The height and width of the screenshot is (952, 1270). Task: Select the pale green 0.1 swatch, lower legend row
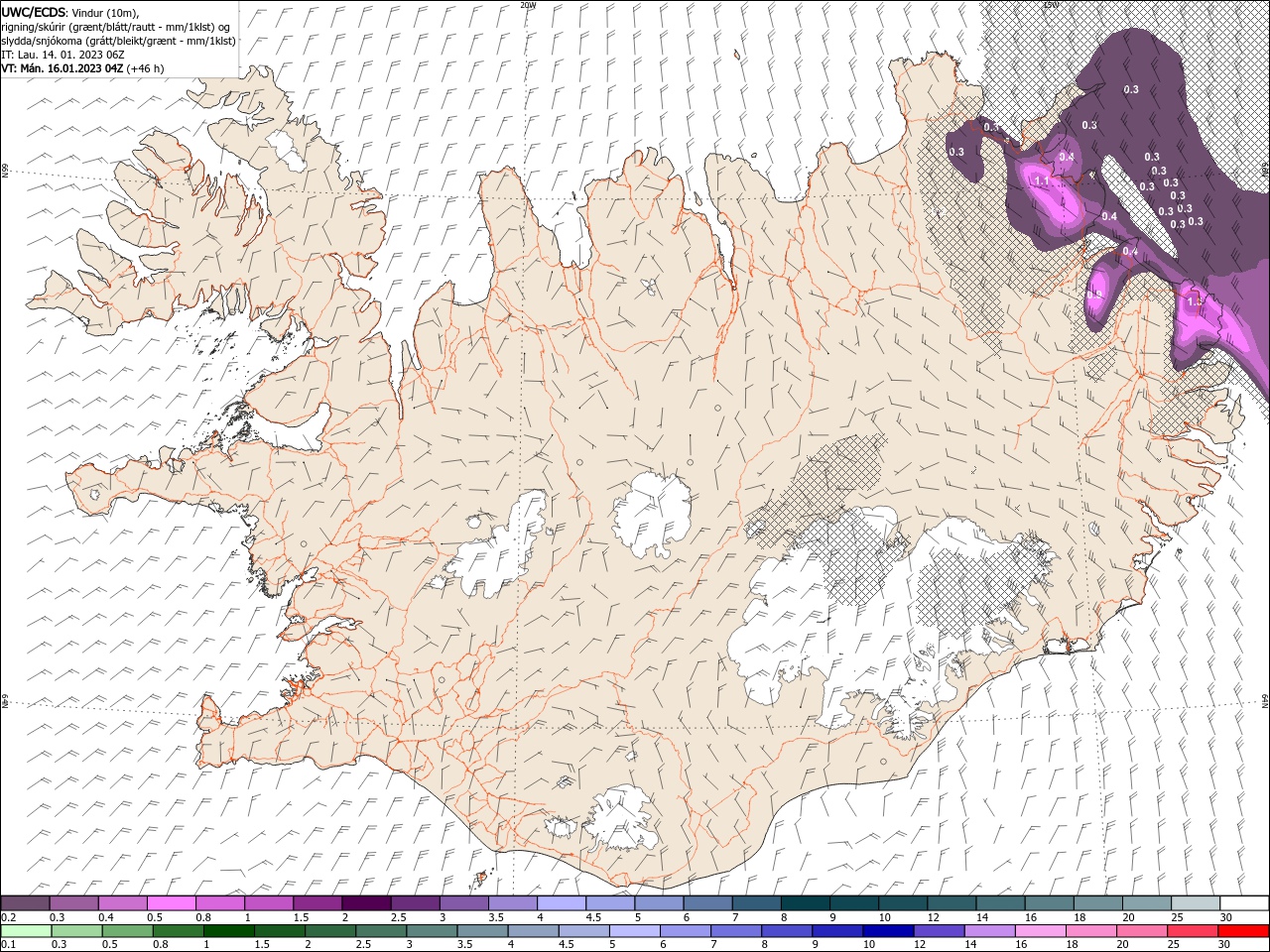26,930
